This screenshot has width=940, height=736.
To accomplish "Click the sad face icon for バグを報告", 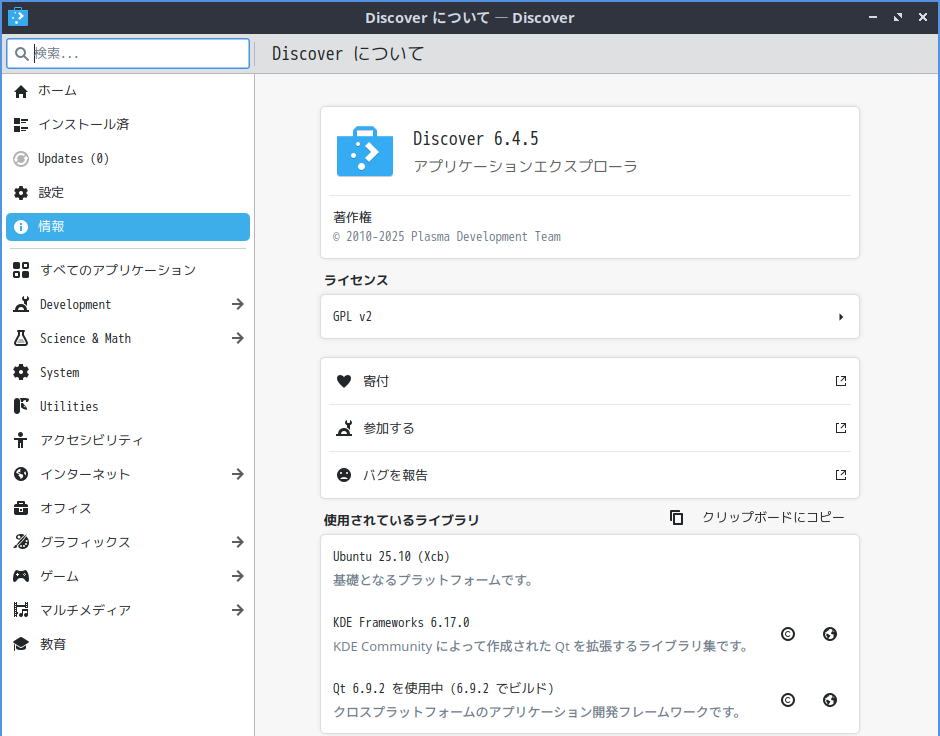I will pos(344,475).
